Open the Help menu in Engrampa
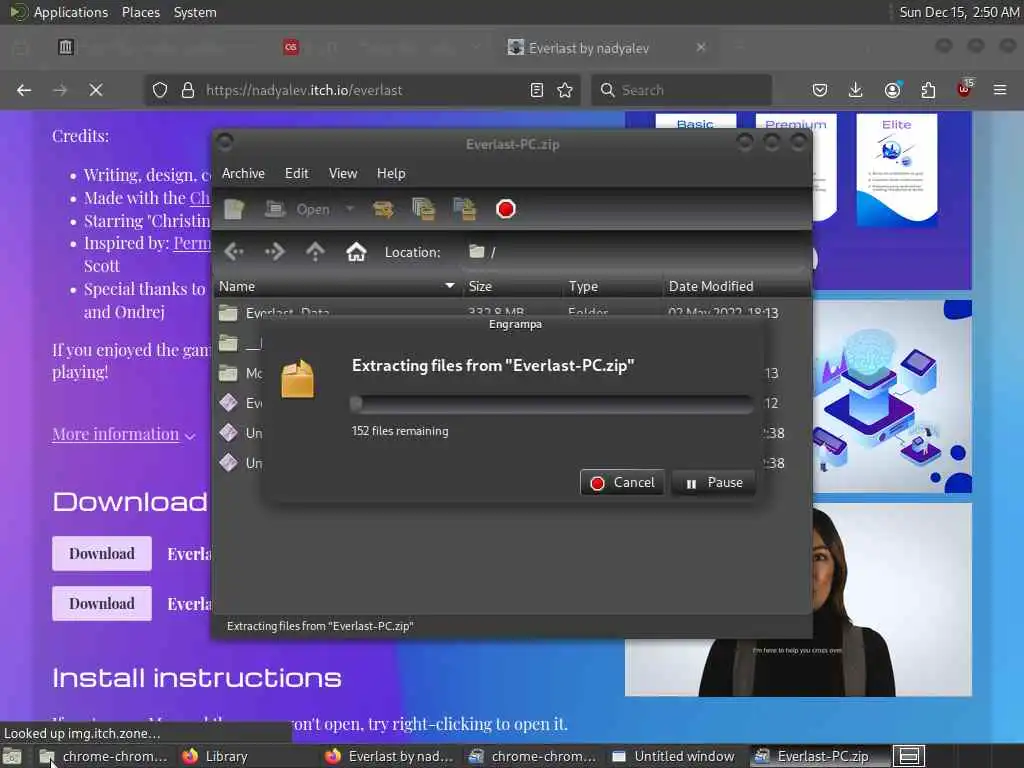 tap(391, 173)
